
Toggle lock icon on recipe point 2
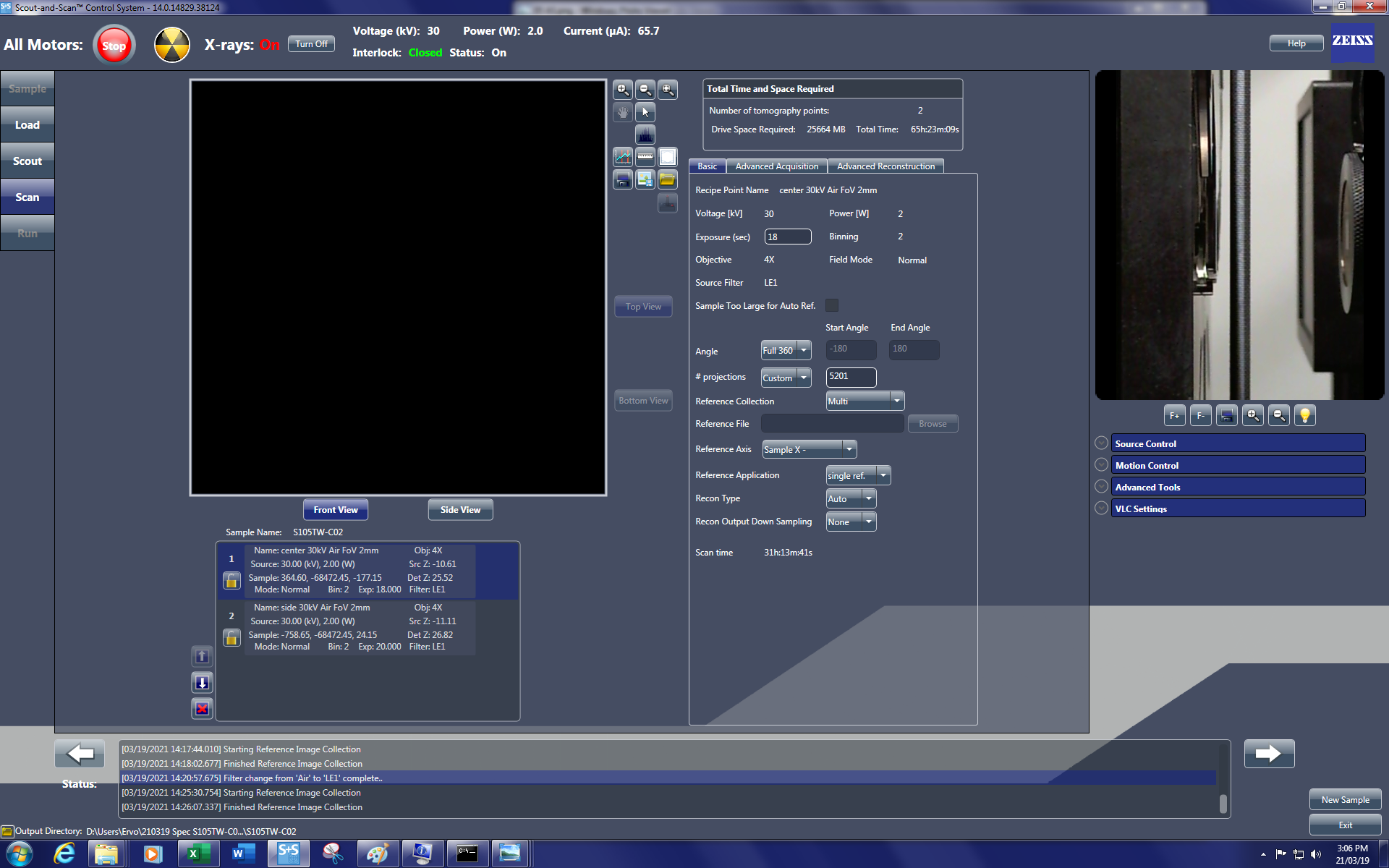[x=231, y=637]
